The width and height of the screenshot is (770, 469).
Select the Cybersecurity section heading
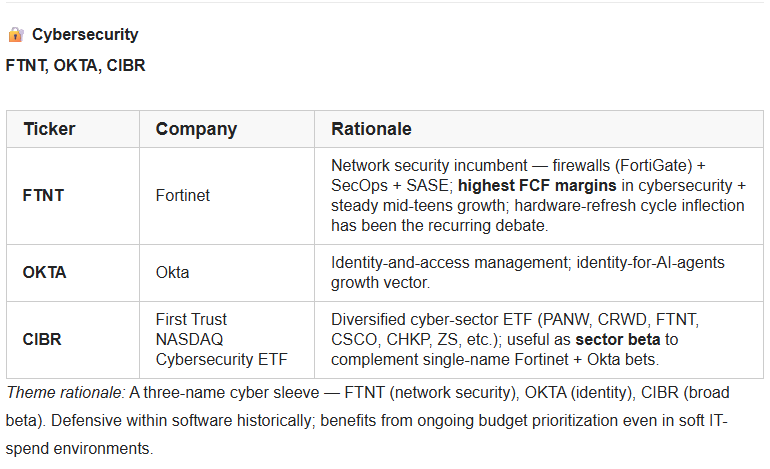click(85, 35)
